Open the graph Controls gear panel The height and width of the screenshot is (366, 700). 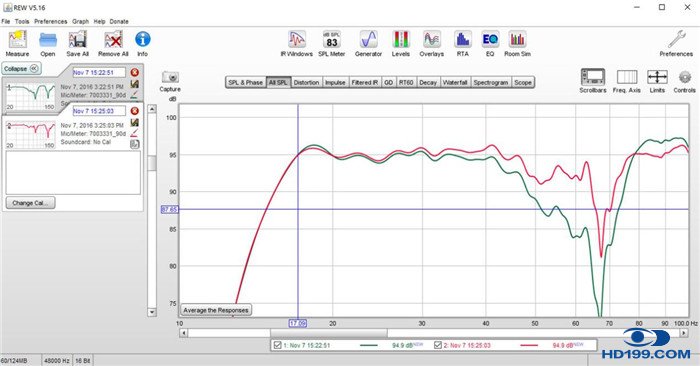684,80
